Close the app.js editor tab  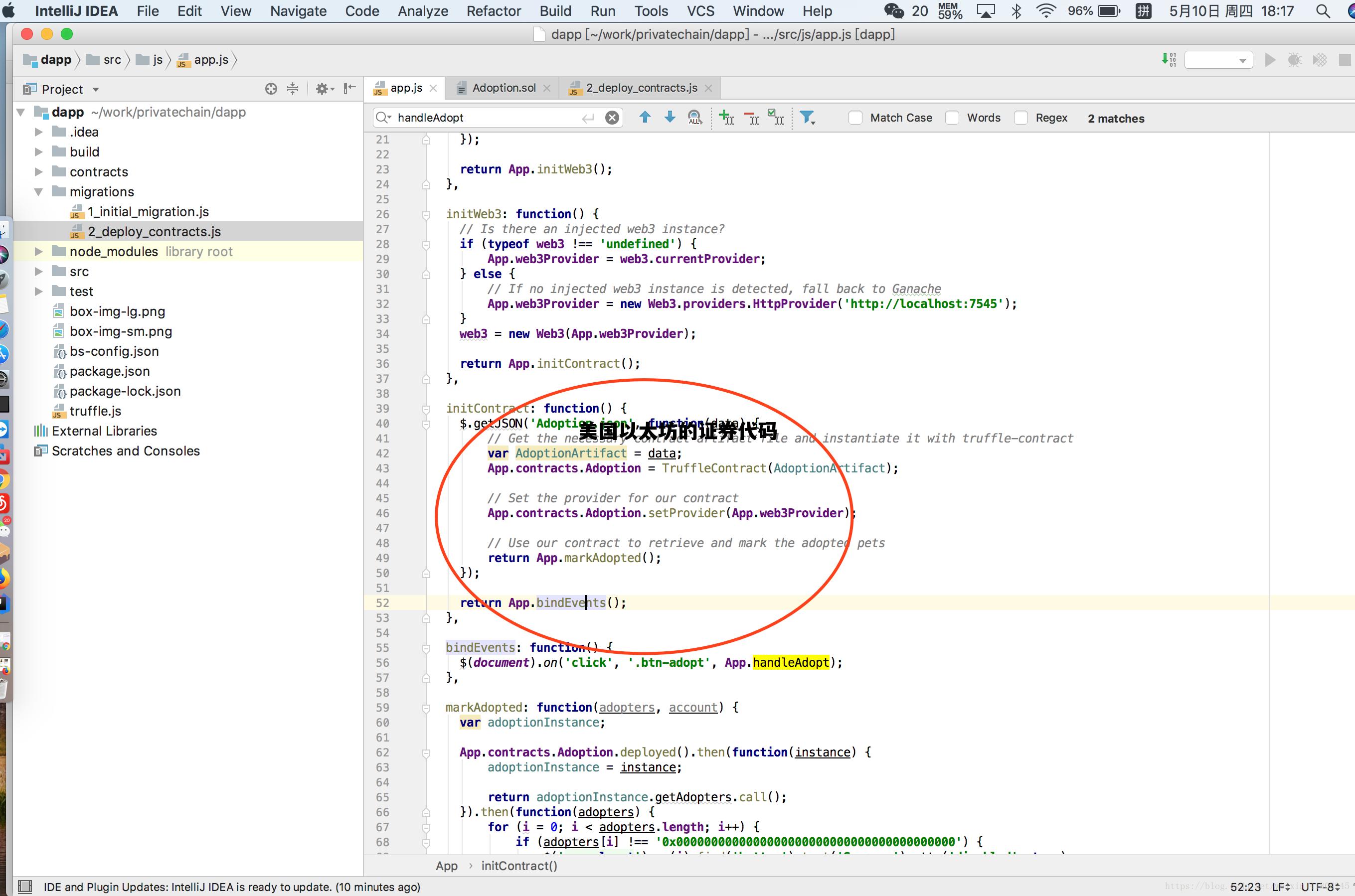click(433, 88)
